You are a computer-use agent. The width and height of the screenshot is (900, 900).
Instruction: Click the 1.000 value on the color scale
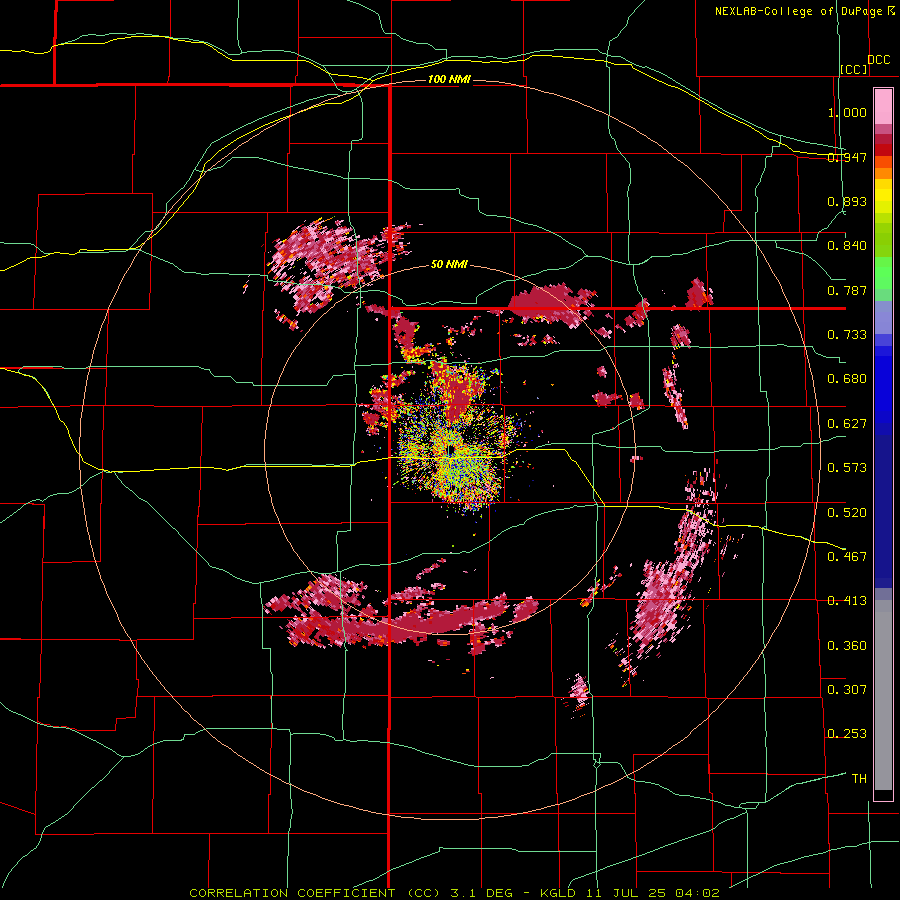click(847, 112)
